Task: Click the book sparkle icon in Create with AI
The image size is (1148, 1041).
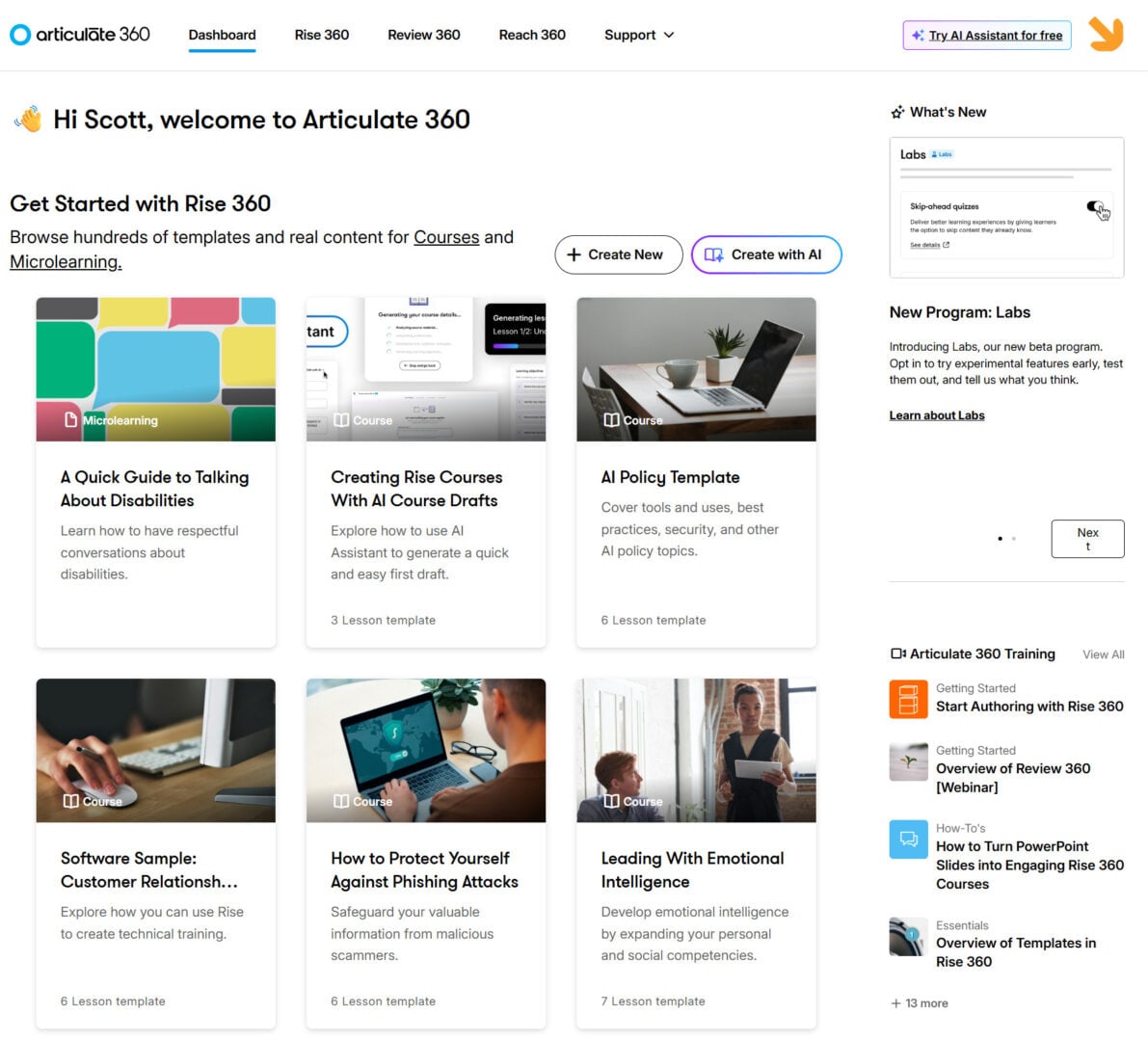Action: click(x=713, y=254)
